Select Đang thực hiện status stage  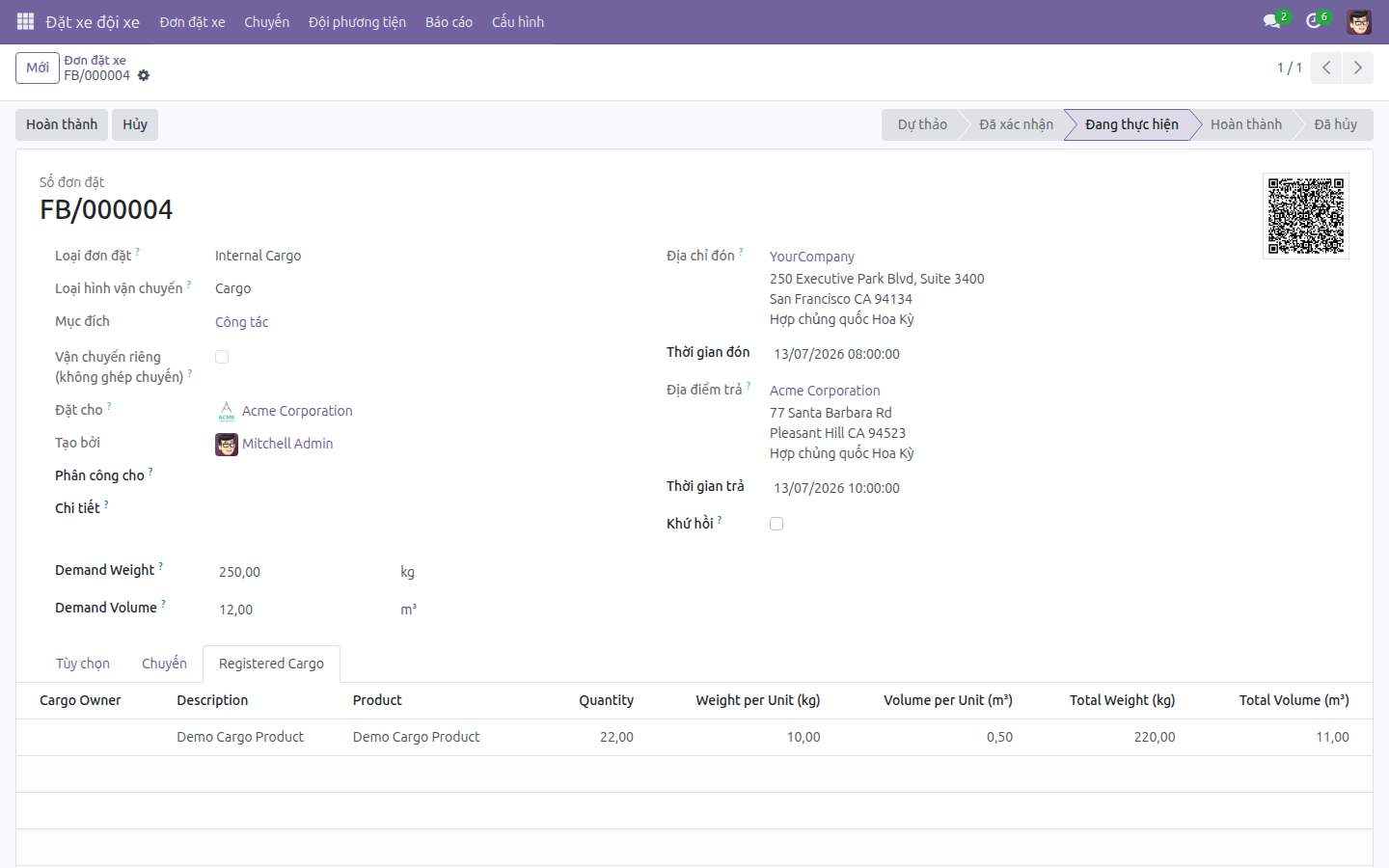click(x=1131, y=124)
